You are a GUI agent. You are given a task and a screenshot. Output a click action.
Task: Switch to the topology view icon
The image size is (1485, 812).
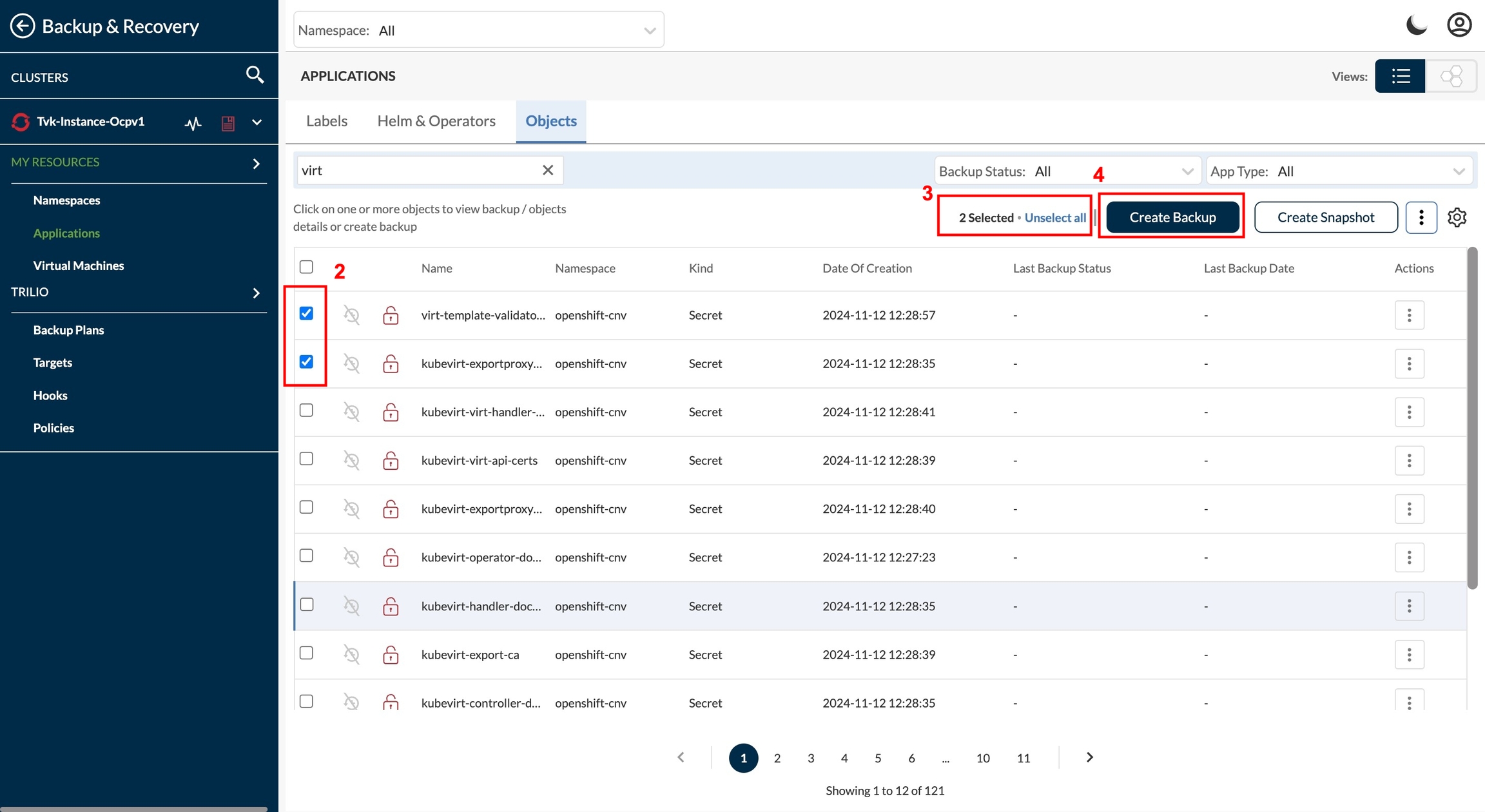[1451, 76]
